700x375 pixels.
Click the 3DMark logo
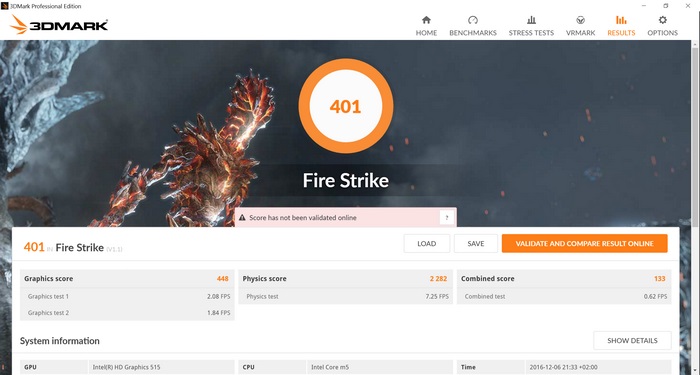58,25
